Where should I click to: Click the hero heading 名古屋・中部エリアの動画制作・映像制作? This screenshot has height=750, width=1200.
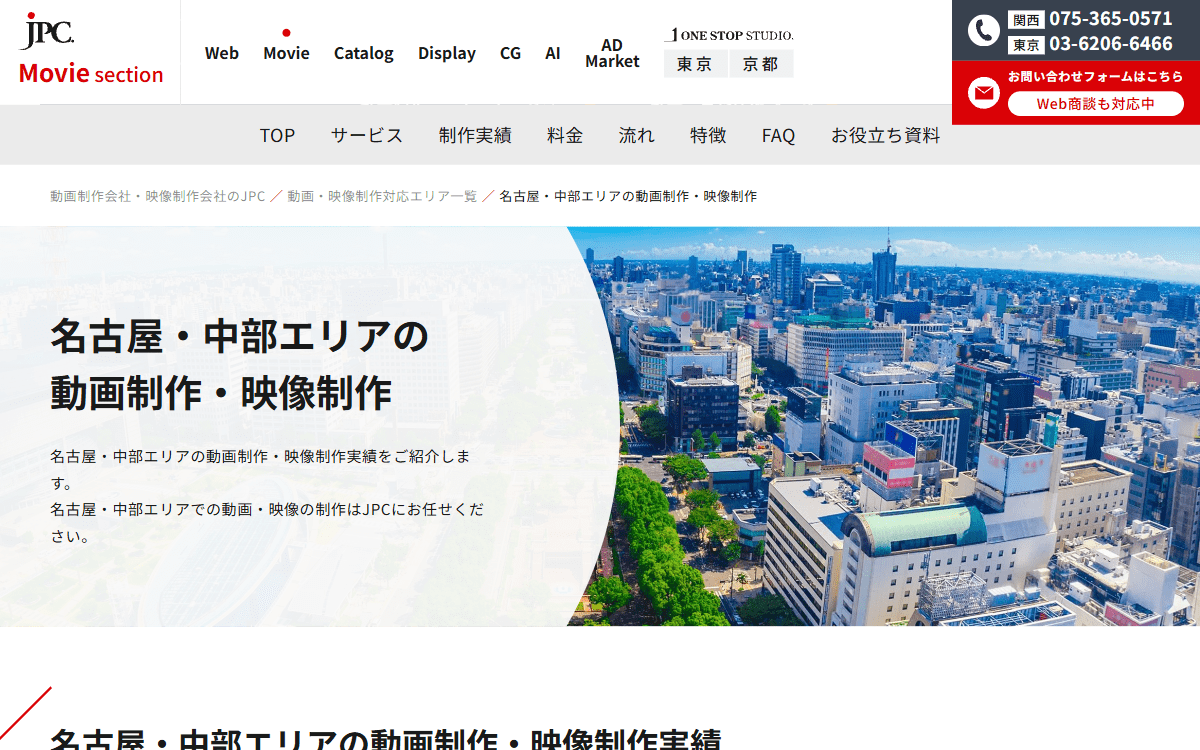[x=240, y=365]
